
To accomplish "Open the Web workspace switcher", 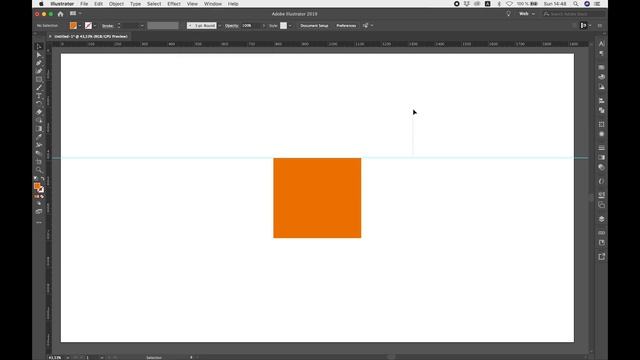I will pyautogui.click(x=527, y=14).
